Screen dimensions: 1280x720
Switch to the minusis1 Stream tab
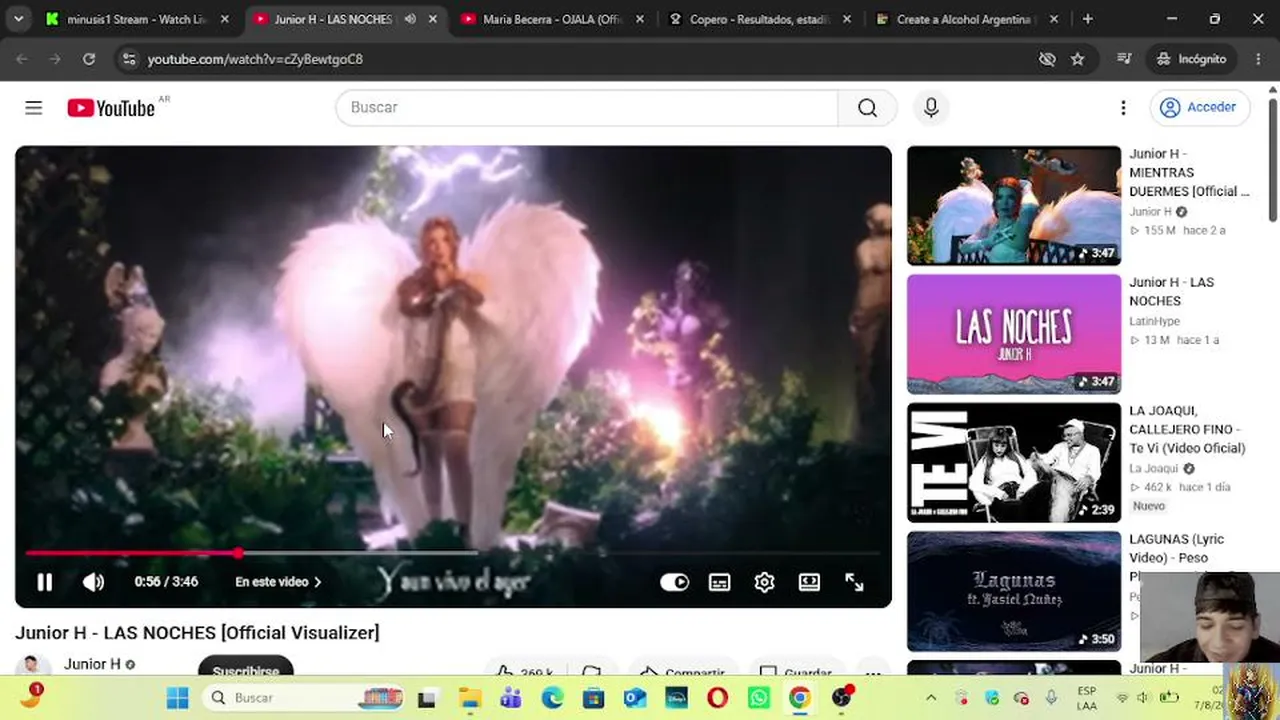[x=136, y=19]
